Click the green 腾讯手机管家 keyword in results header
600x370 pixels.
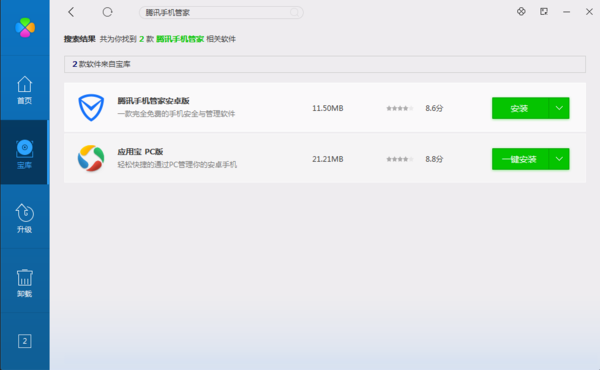[180, 39]
